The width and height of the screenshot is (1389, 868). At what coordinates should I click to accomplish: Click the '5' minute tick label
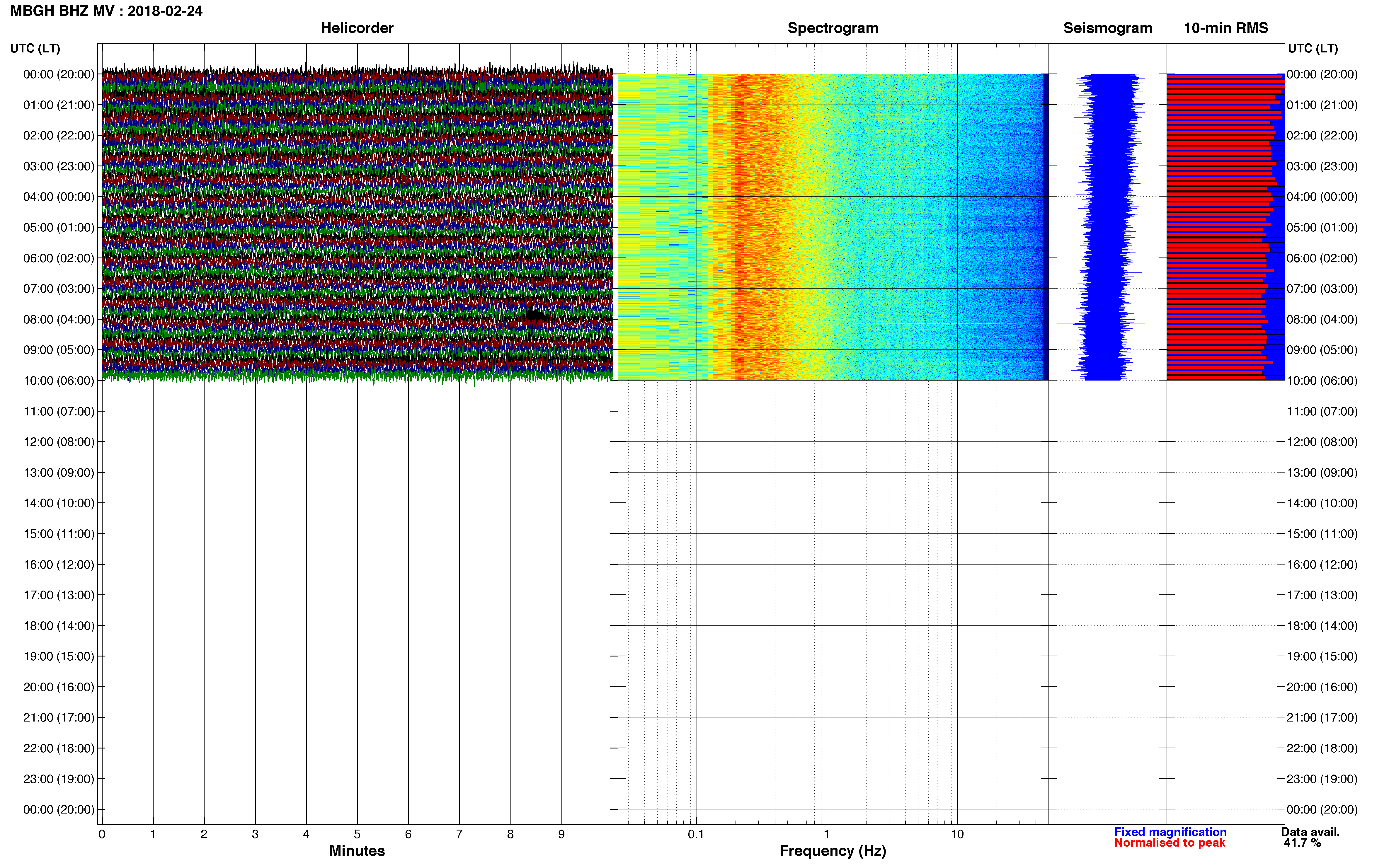click(x=357, y=835)
